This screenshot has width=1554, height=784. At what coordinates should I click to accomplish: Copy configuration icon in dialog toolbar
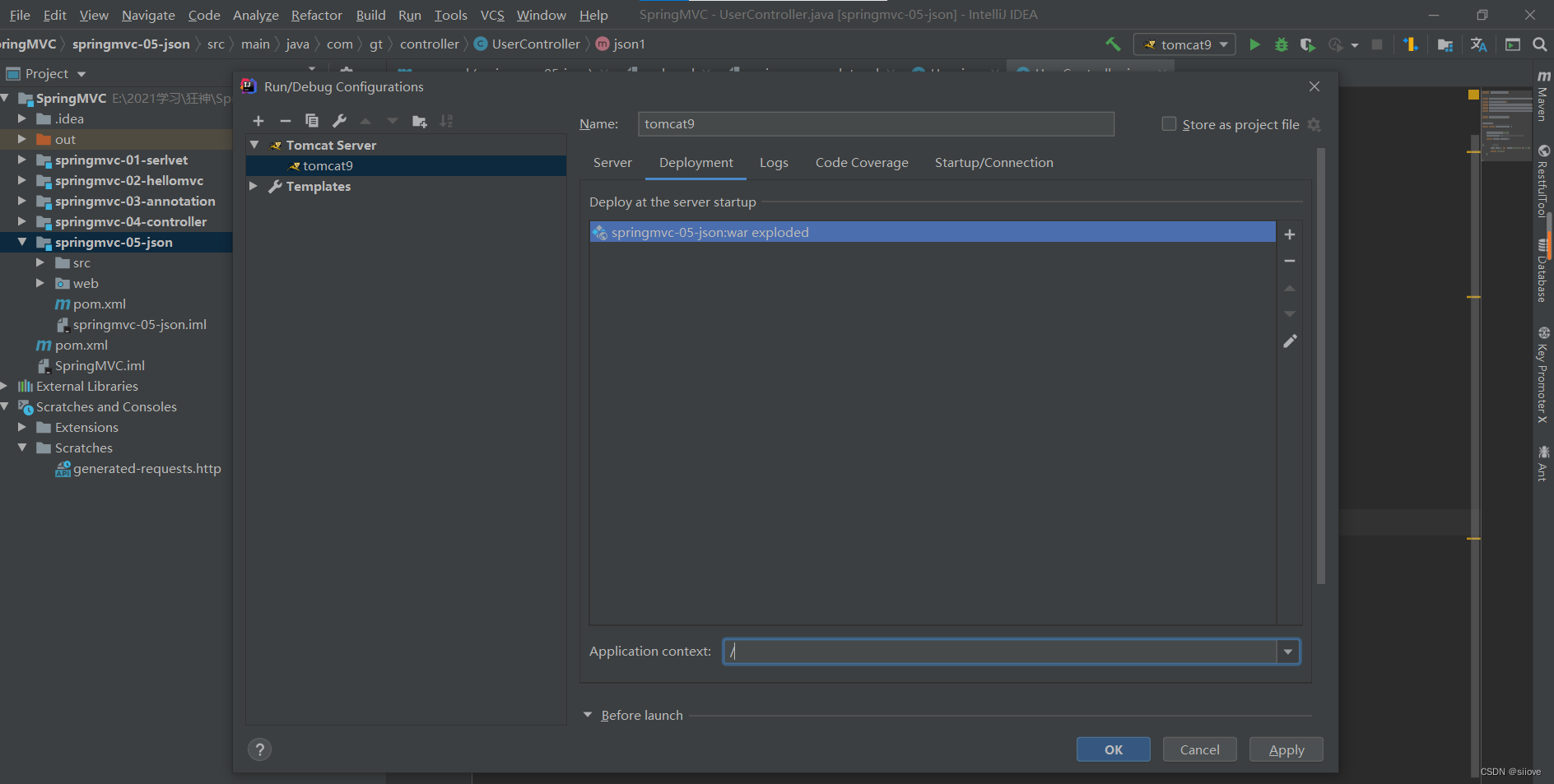pos(312,121)
